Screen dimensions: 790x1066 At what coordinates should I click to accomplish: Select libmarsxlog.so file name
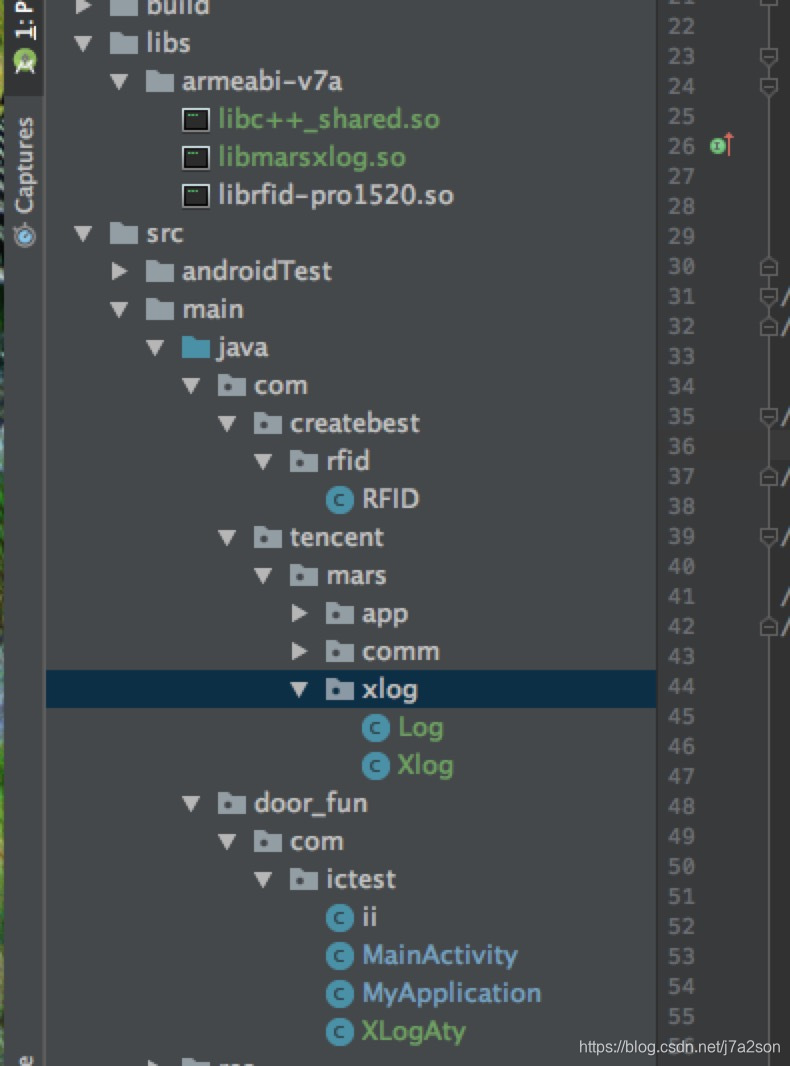[x=312, y=158]
